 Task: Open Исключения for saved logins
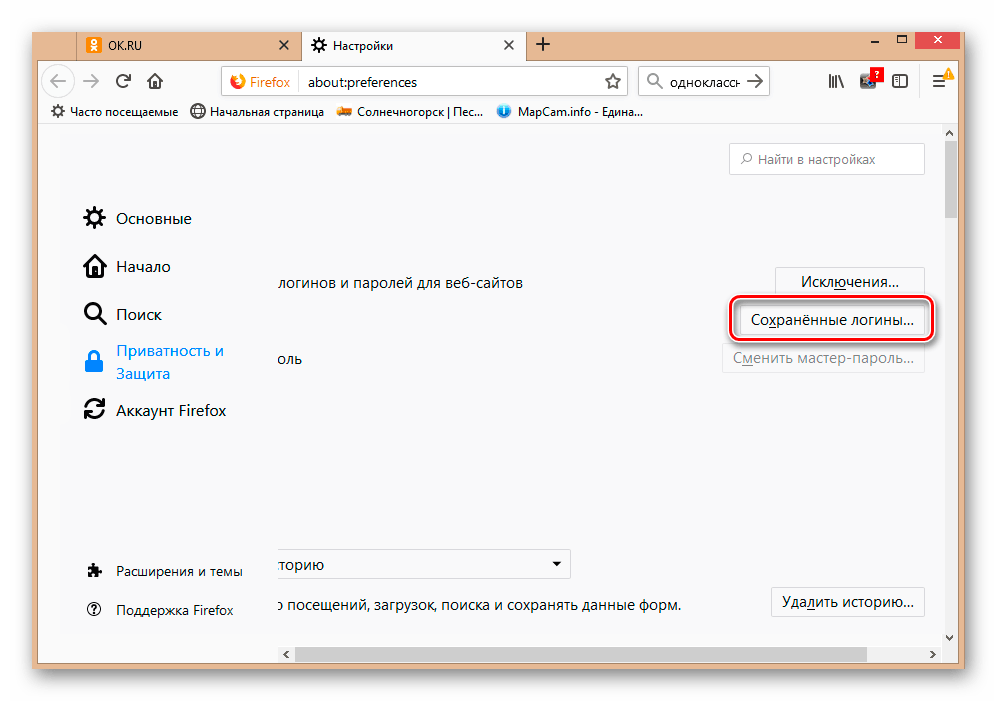click(x=849, y=282)
